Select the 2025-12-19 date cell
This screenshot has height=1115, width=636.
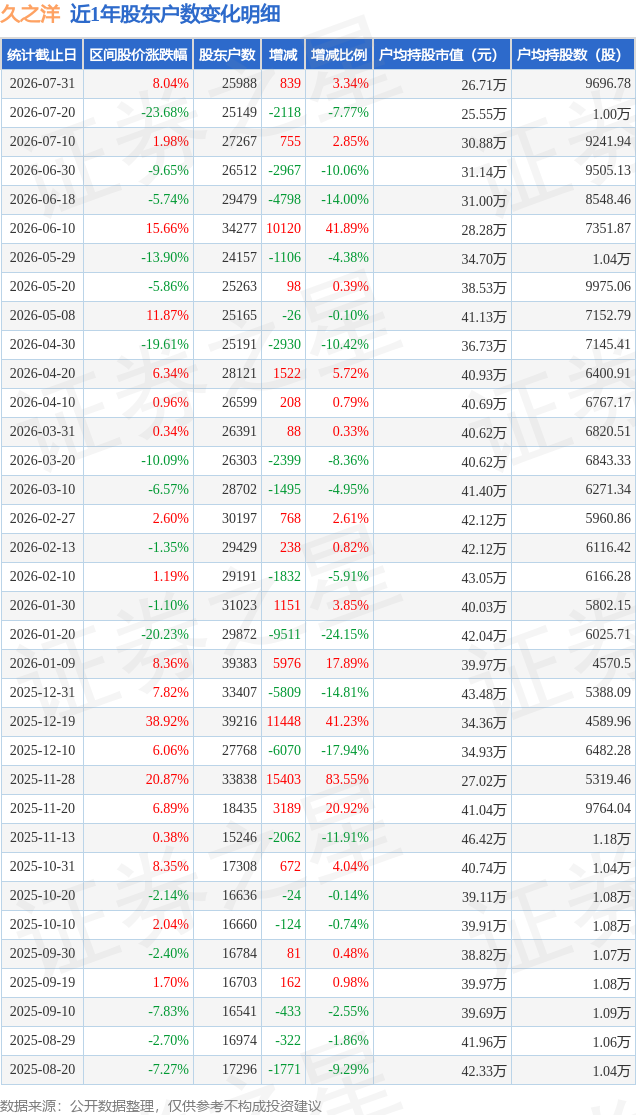tap(42, 722)
